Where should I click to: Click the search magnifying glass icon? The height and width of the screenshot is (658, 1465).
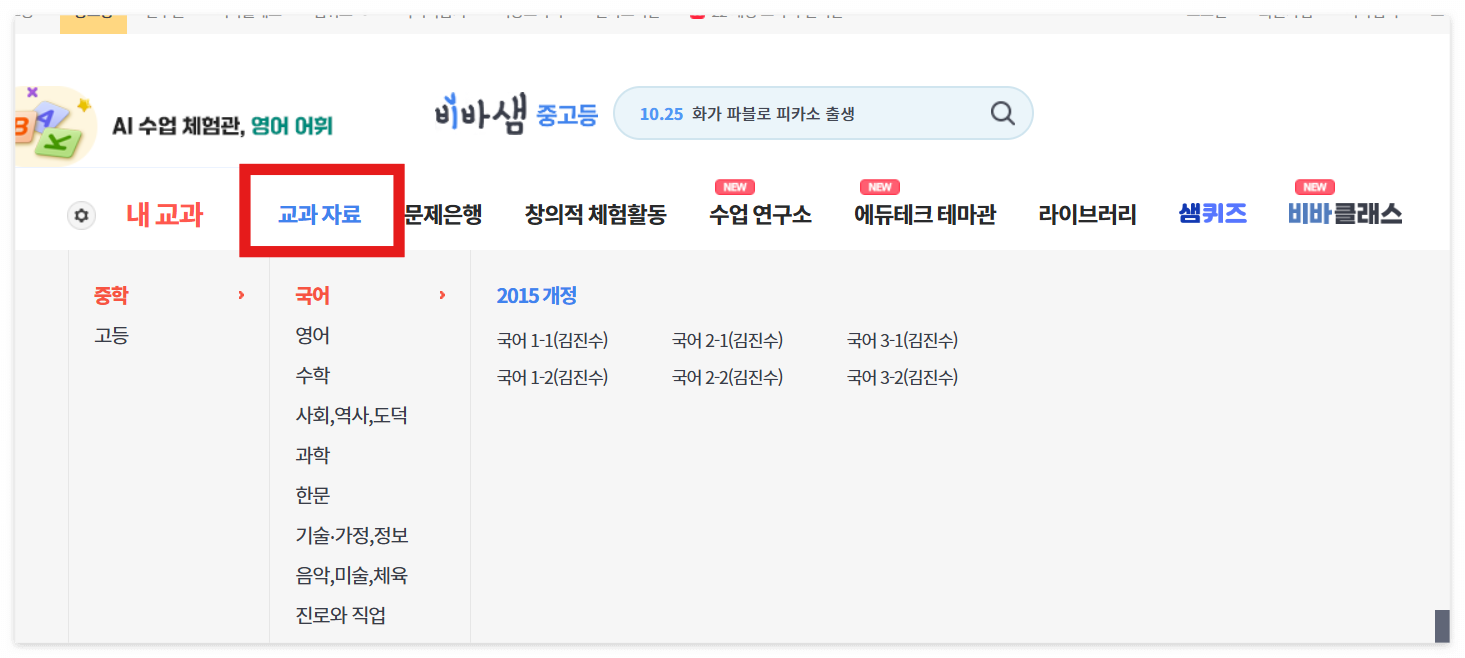coord(1001,113)
